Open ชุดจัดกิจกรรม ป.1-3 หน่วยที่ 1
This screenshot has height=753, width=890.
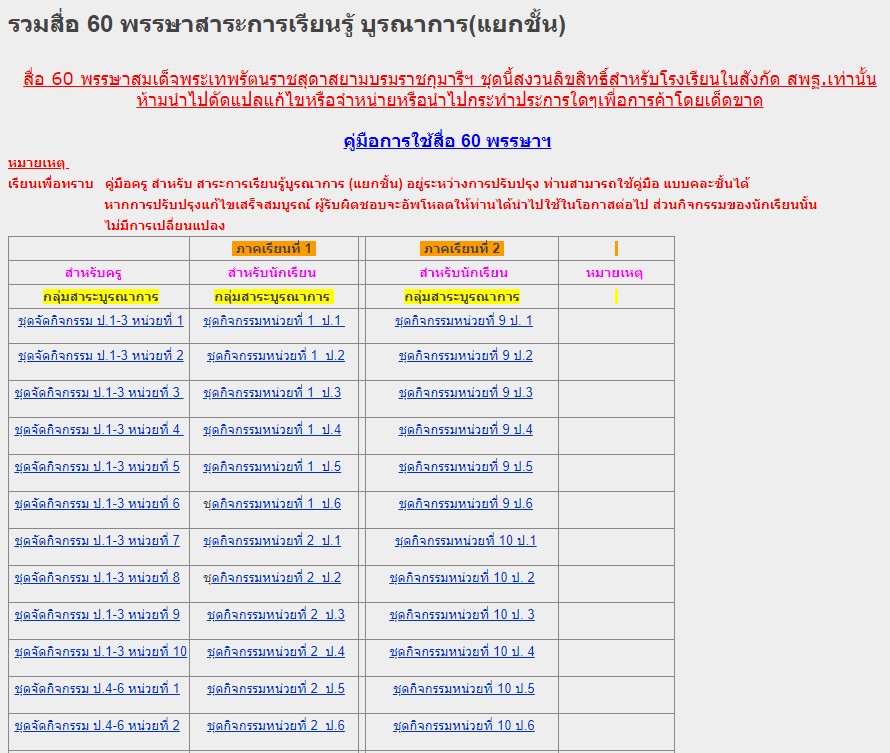click(100, 321)
